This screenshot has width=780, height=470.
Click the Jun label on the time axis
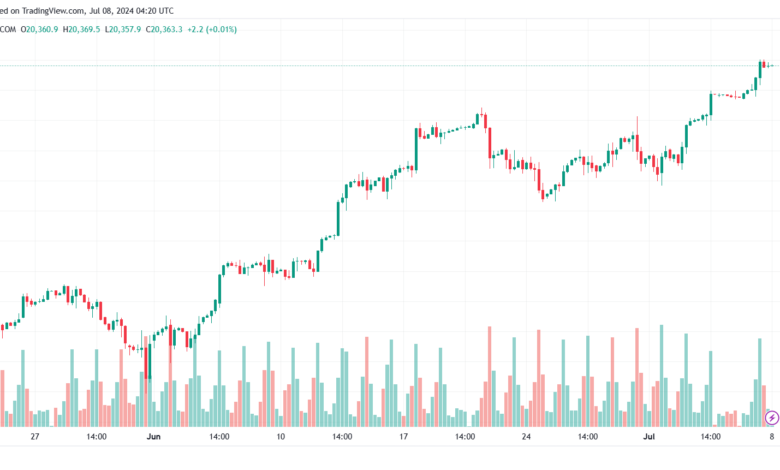153,437
